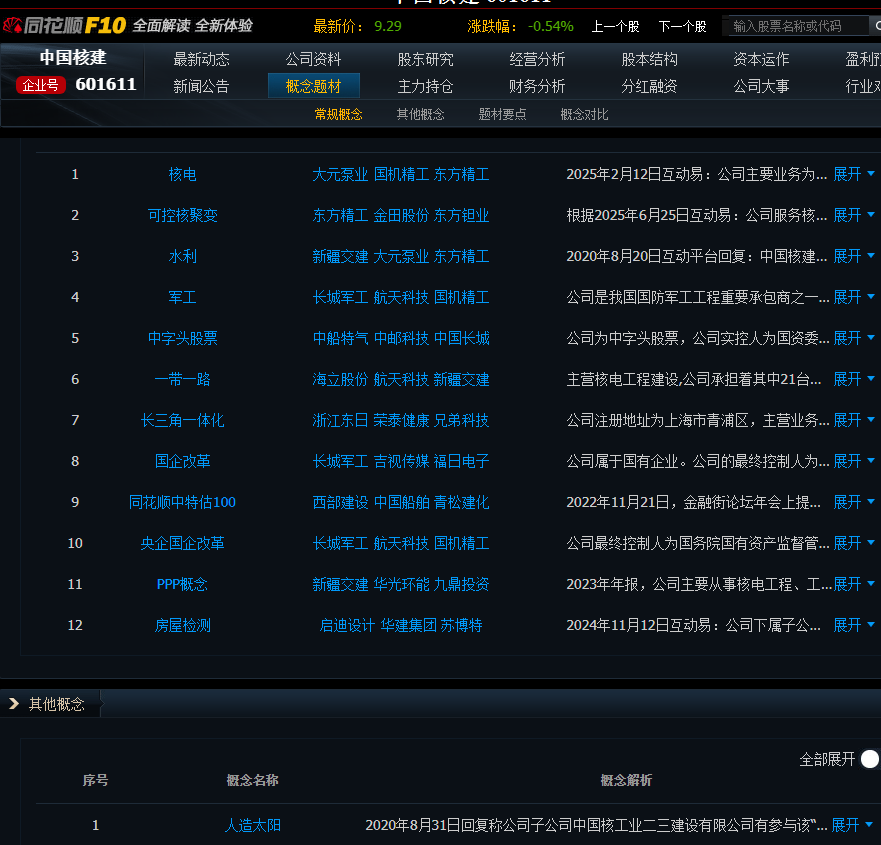The width and height of the screenshot is (881, 845).
Task: Open 东方钽业 stock in 可控核聚变 row
Action: 461,215
